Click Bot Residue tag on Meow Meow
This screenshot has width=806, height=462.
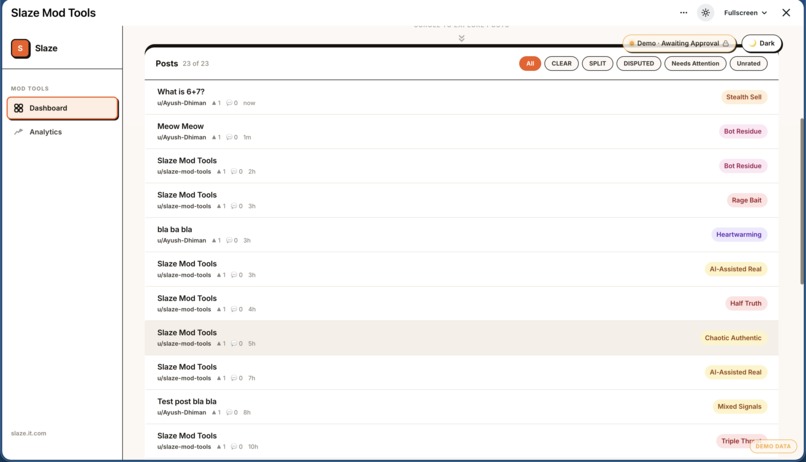point(742,132)
